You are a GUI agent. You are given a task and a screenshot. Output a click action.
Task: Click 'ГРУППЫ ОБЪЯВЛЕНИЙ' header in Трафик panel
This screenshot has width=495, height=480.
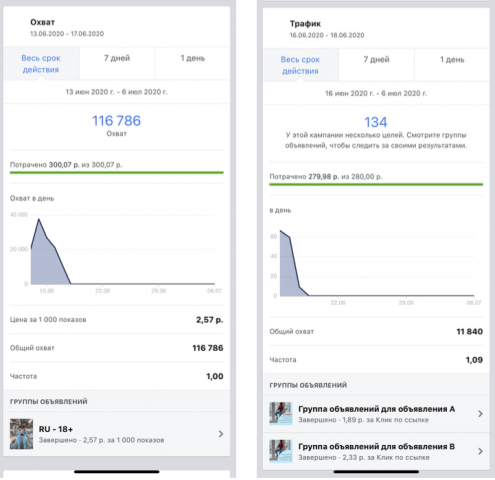click(308, 385)
